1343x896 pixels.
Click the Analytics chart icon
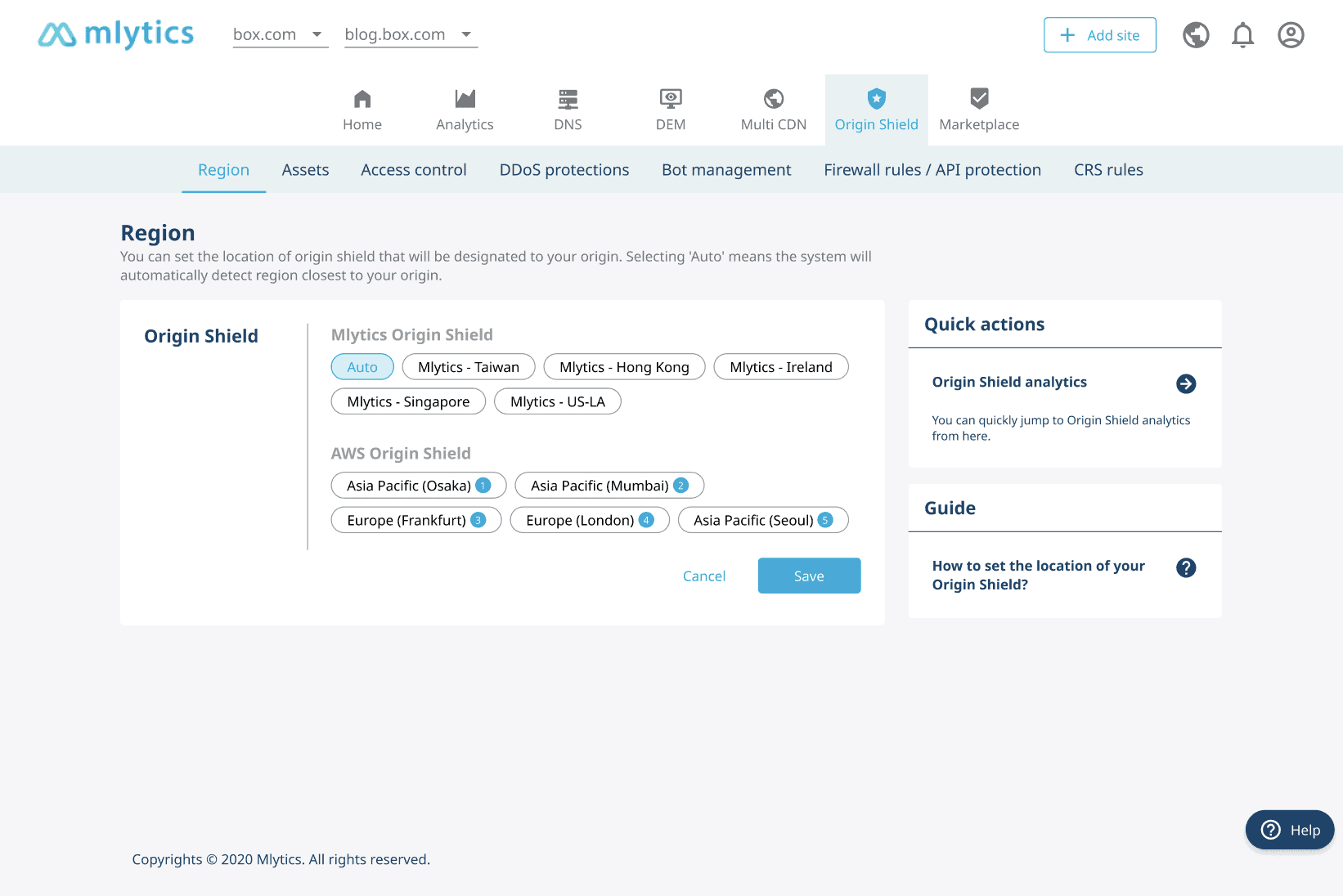465,99
